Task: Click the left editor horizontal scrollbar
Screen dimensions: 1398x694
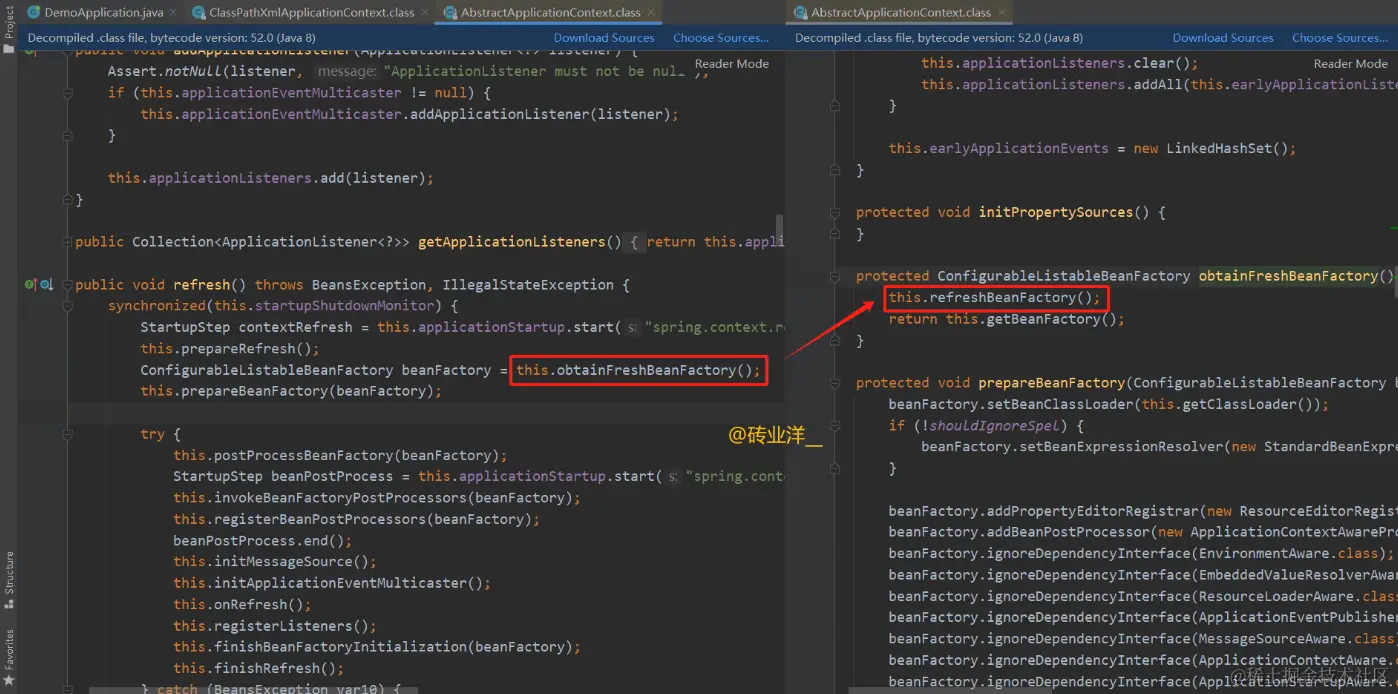Action: click(253, 689)
